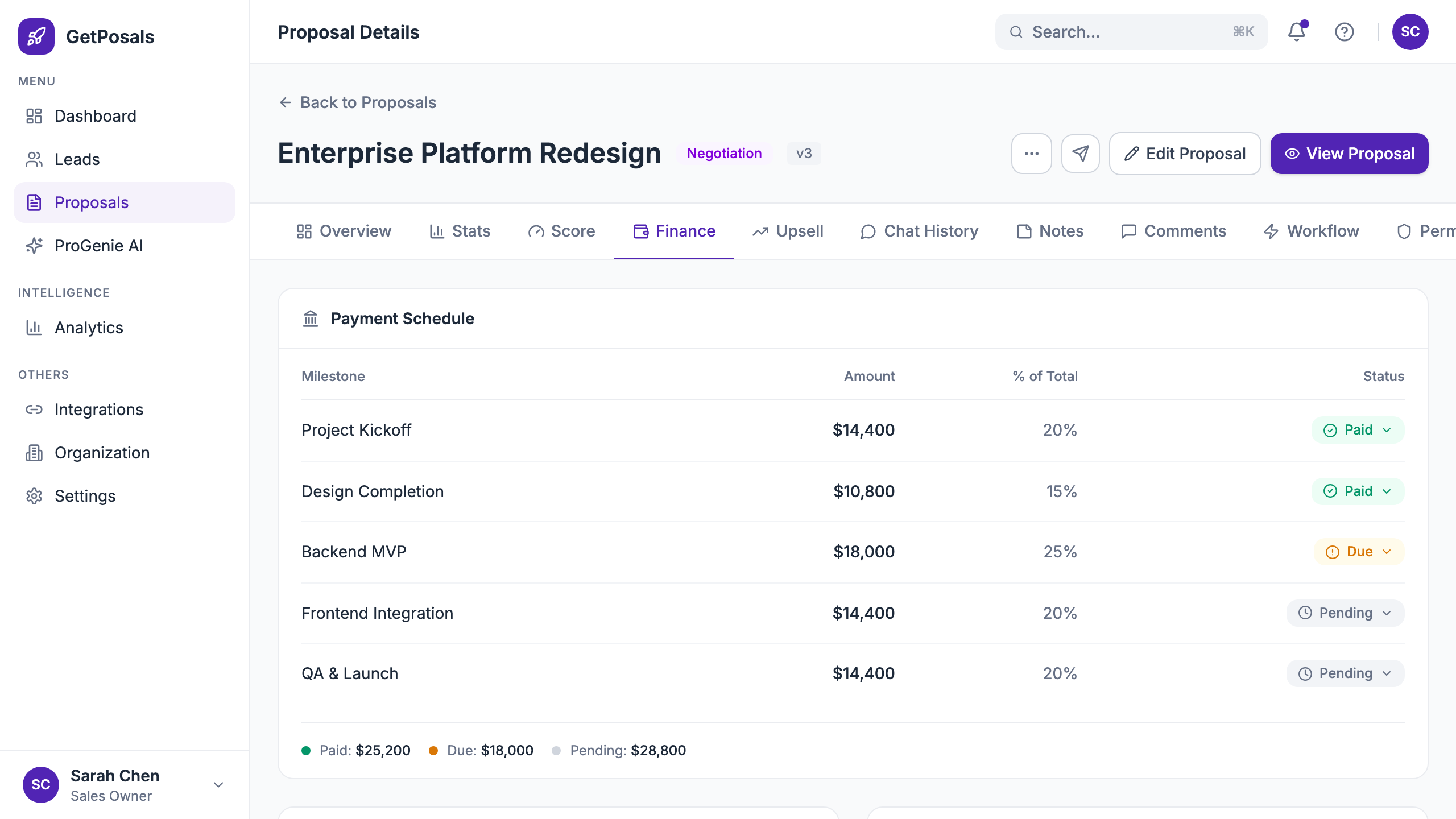Switch to the Notes tab
The image size is (1456, 819).
(1050, 231)
